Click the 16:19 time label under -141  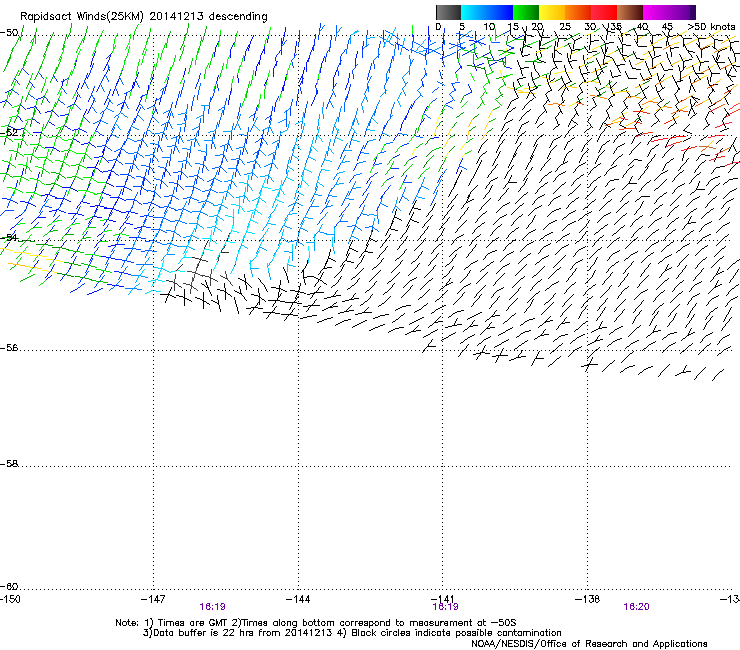click(x=446, y=607)
